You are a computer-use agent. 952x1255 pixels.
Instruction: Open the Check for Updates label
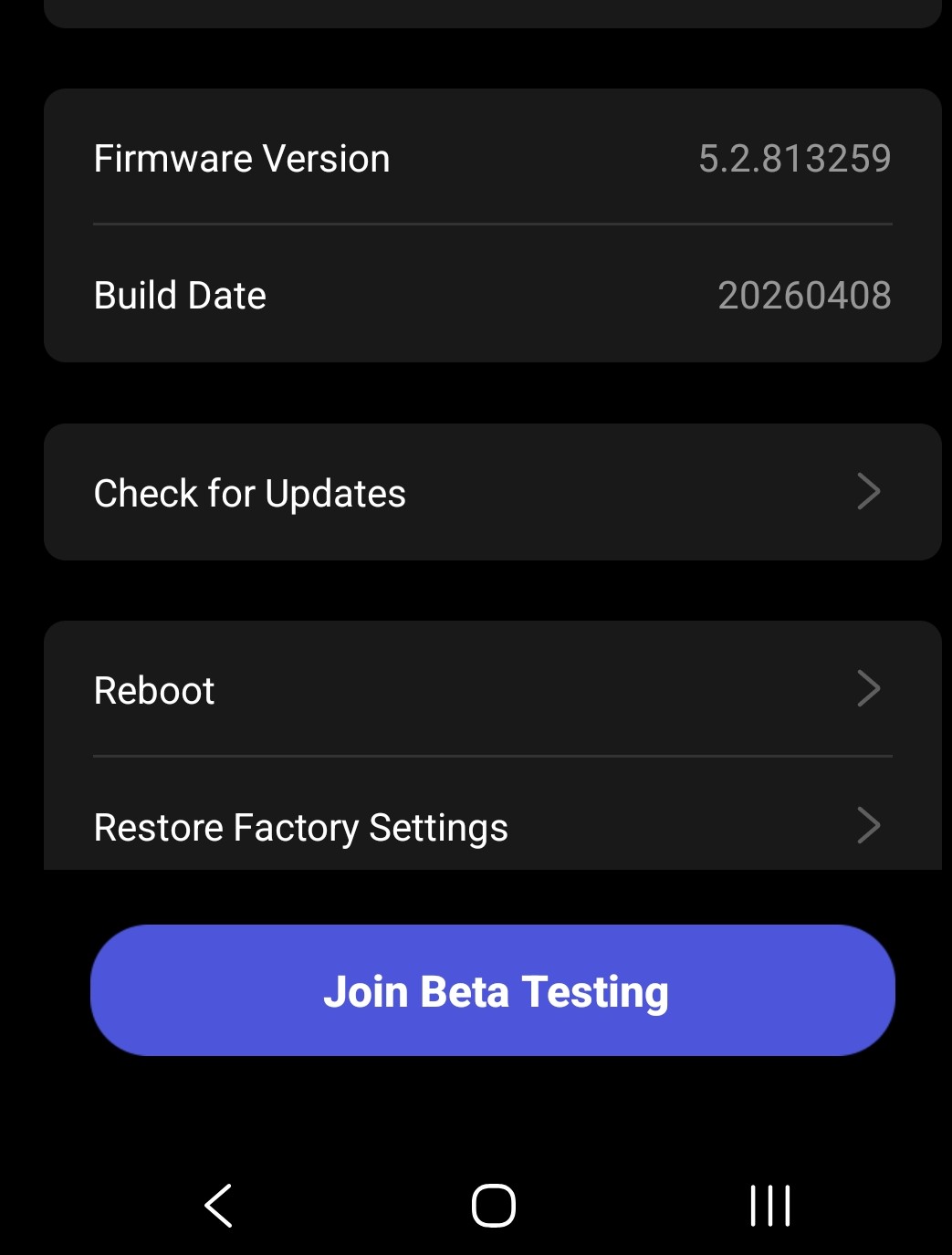pos(249,494)
